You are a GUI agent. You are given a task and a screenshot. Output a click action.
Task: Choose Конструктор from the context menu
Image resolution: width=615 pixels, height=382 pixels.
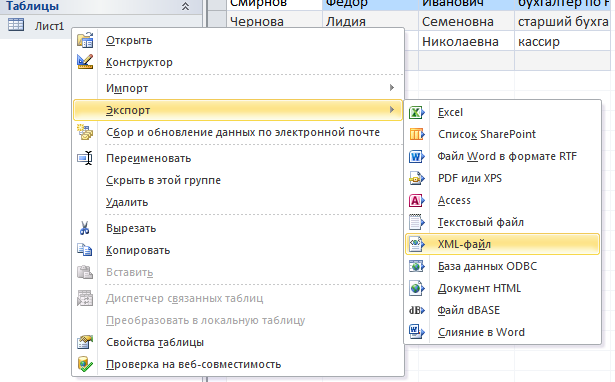[x=238, y=62]
